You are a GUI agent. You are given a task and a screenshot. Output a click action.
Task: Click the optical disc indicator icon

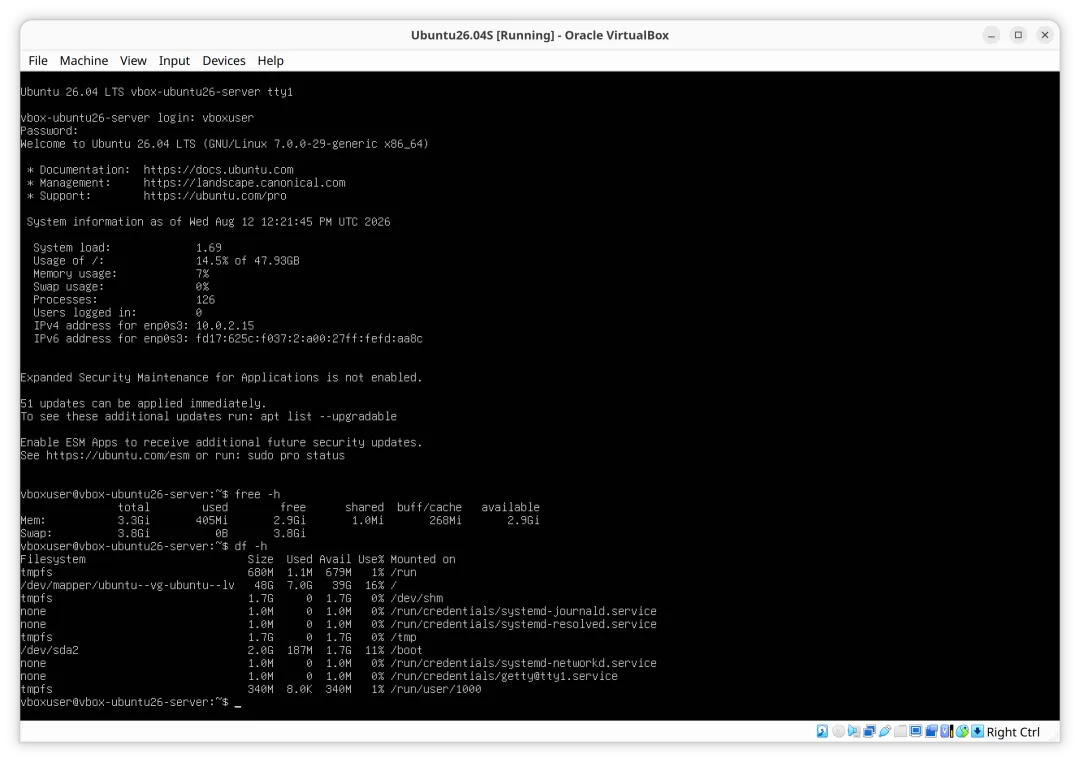(x=838, y=731)
